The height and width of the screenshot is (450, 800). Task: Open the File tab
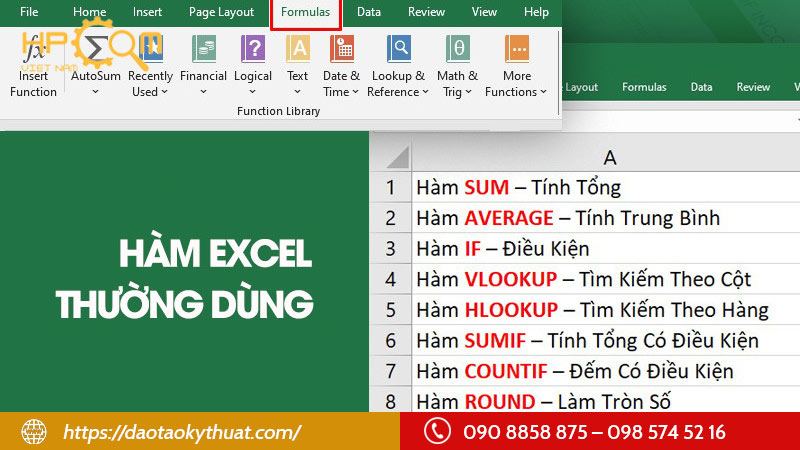(29, 12)
